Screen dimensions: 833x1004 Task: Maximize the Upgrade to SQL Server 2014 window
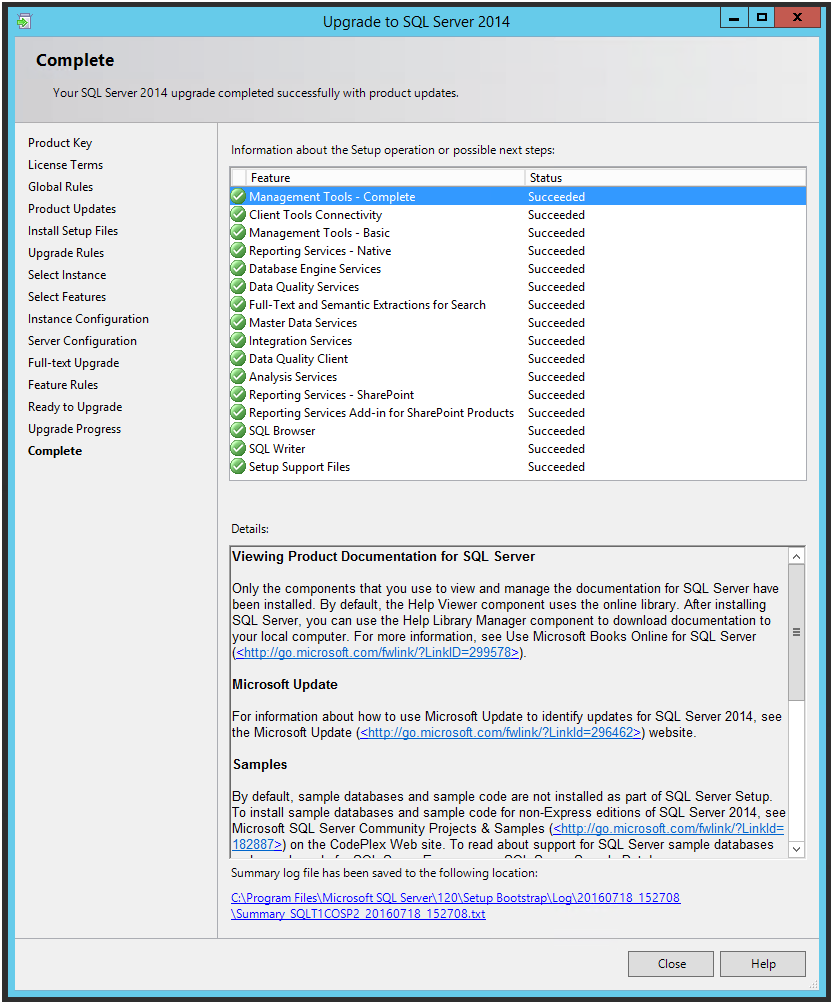click(x=761, y=18)
